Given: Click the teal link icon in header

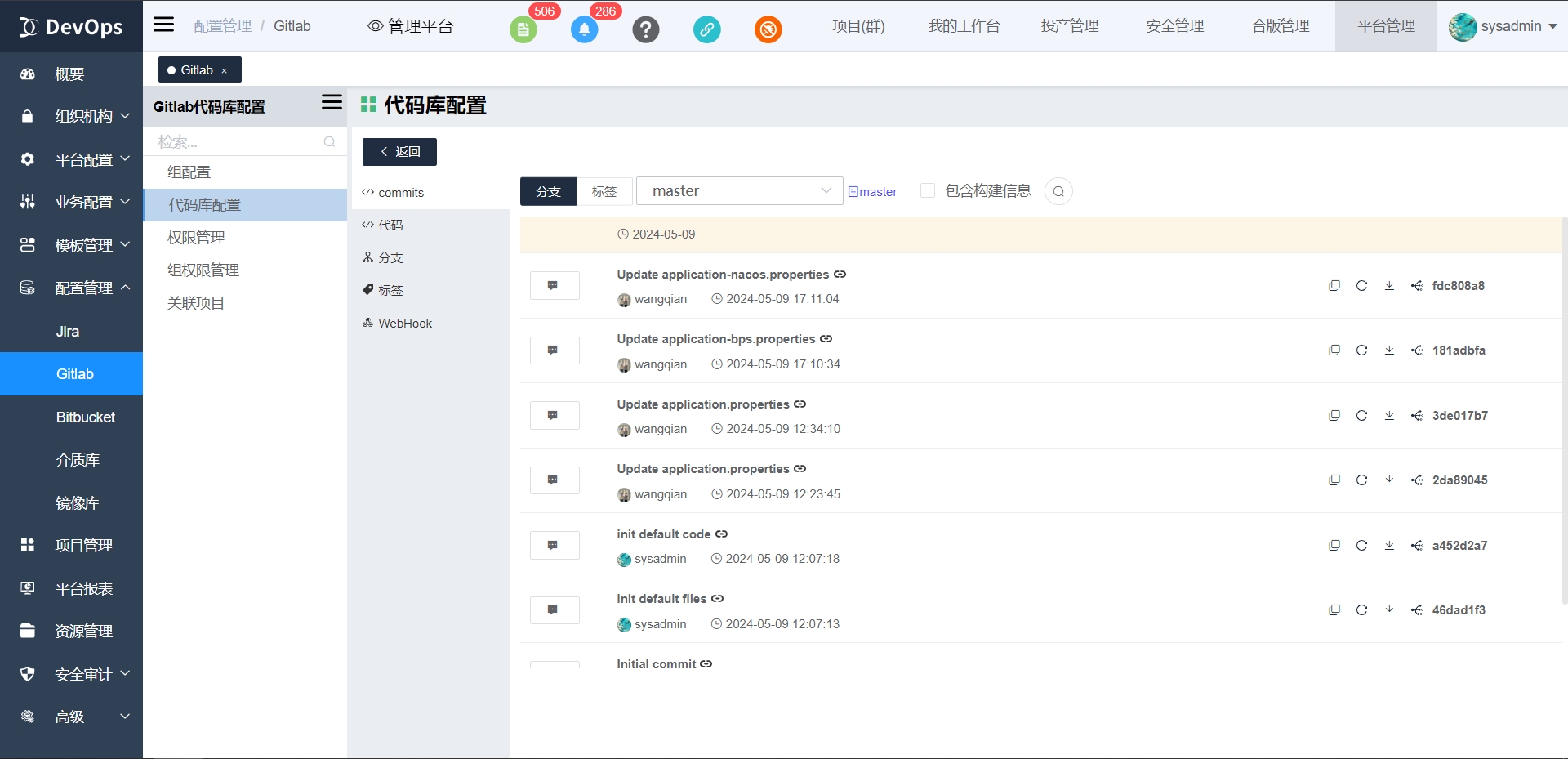Looking at the screenshot, I should (x=706, y=29).
